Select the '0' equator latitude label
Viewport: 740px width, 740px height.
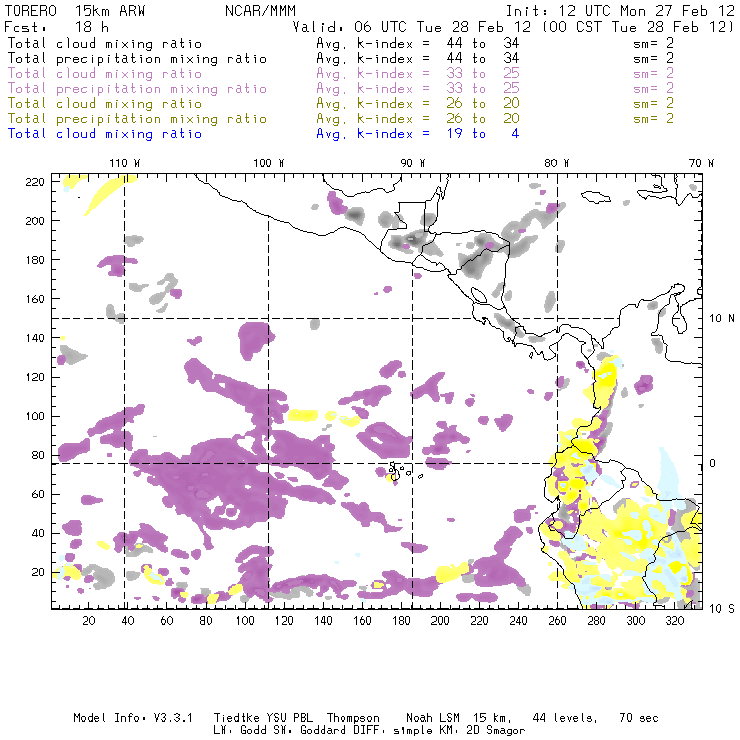point(713,463)
